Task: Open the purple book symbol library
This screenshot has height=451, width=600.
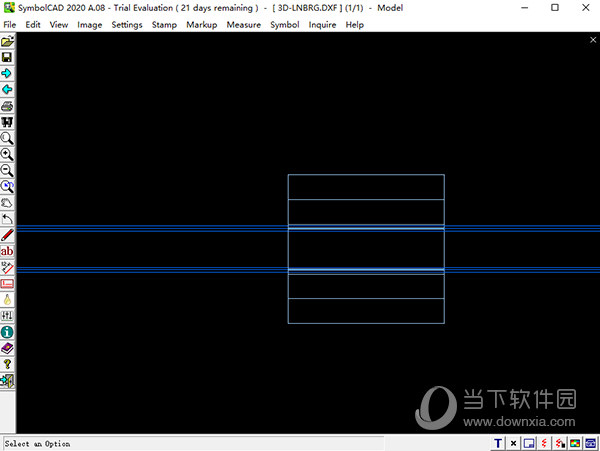Action: [7, 348]
